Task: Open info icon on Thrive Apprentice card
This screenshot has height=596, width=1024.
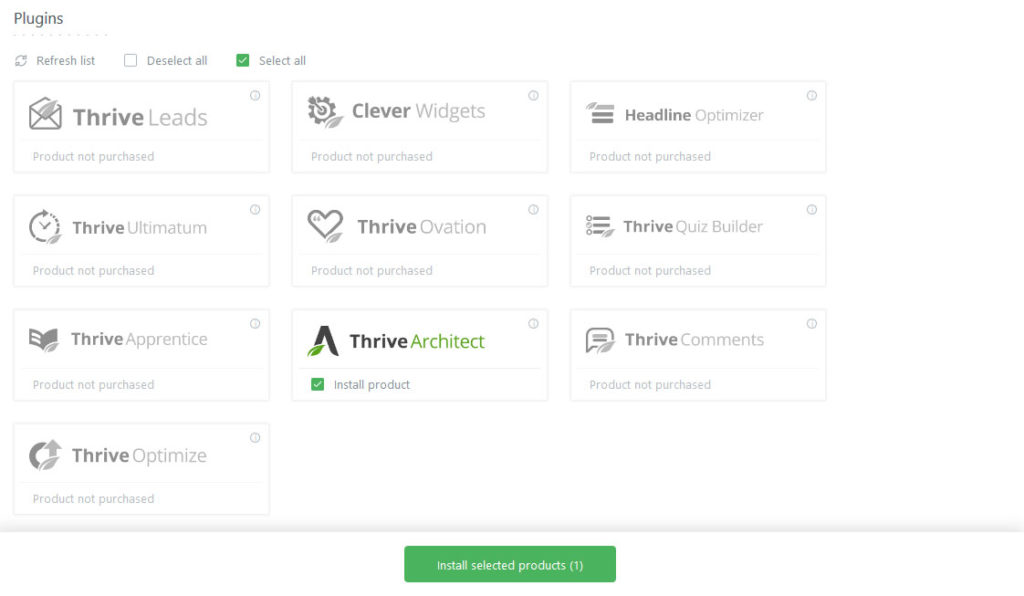Action: pyautogui.click(x=255, y=324)
